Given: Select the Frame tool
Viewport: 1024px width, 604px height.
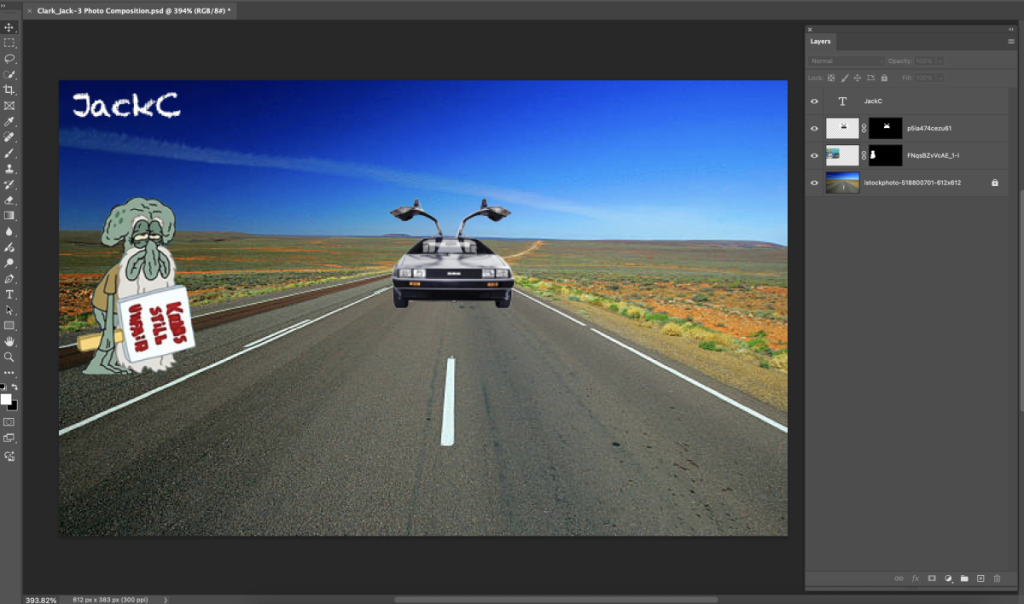Looking at the screenshot, I should pos(9,106).
